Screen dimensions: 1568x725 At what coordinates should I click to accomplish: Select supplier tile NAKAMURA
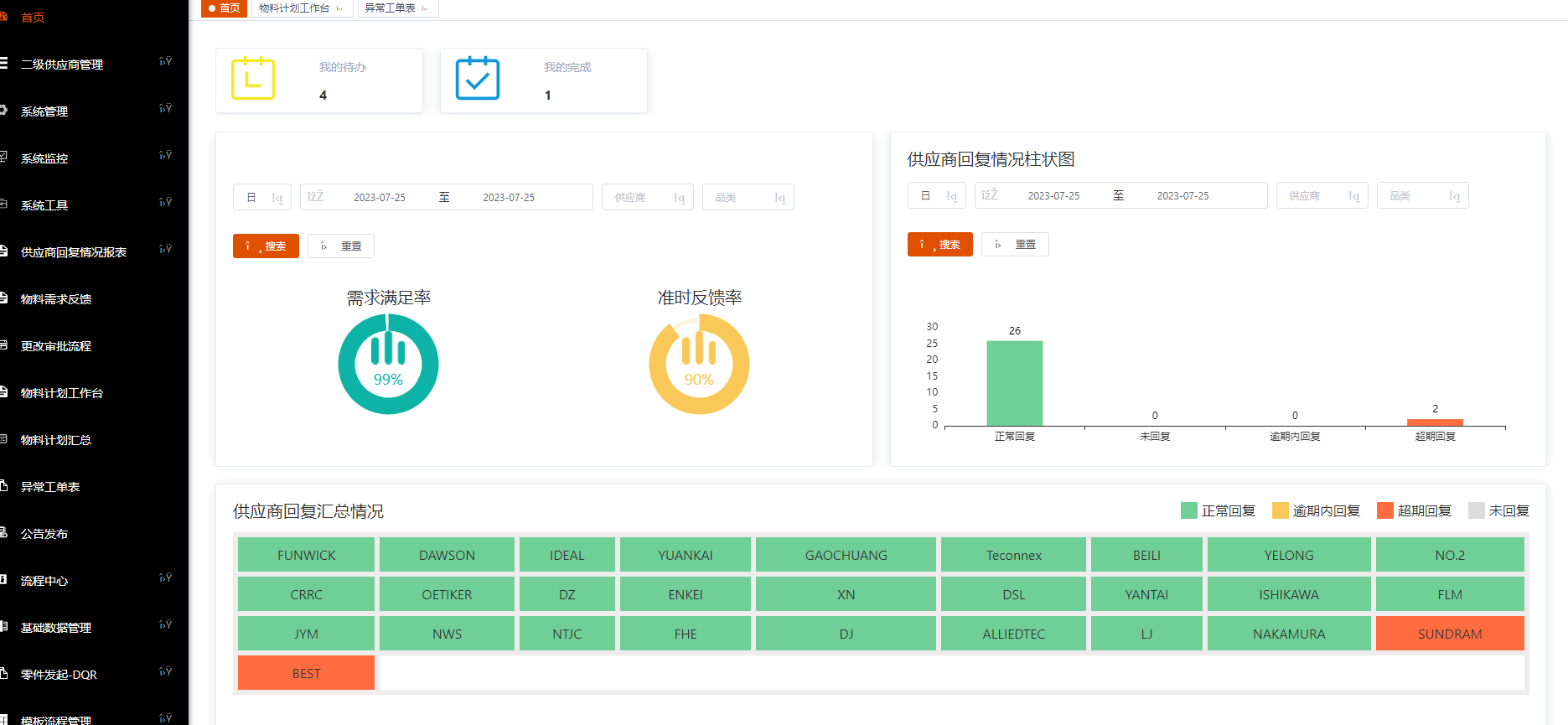click(1289, 634)
